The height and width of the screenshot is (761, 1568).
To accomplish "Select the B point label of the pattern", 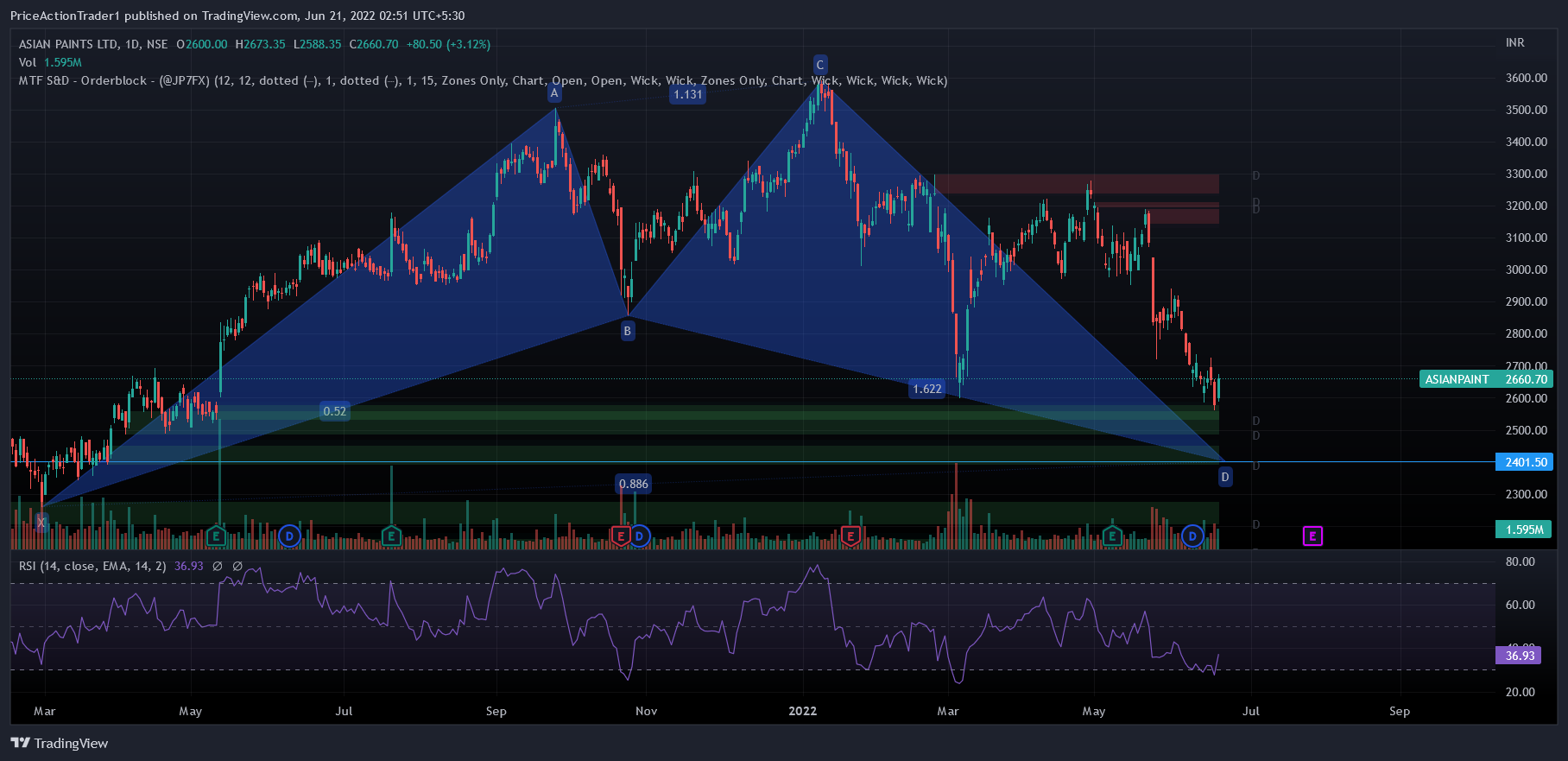I will tap(628, 330).
